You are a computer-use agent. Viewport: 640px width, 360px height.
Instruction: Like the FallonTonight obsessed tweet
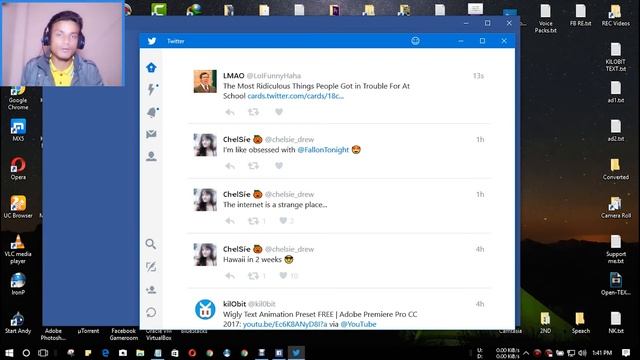279,166
